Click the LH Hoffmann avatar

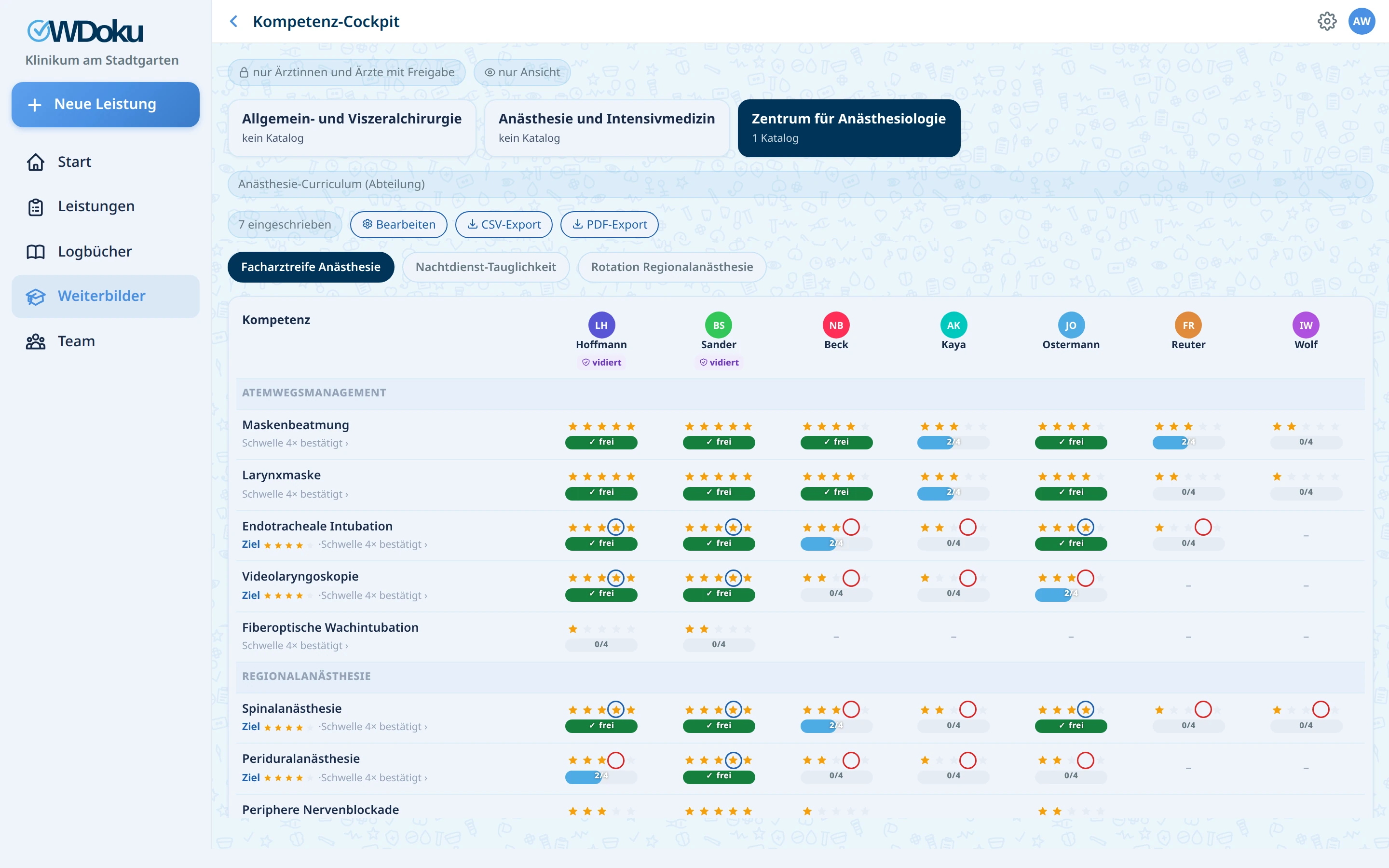[601, 325]
